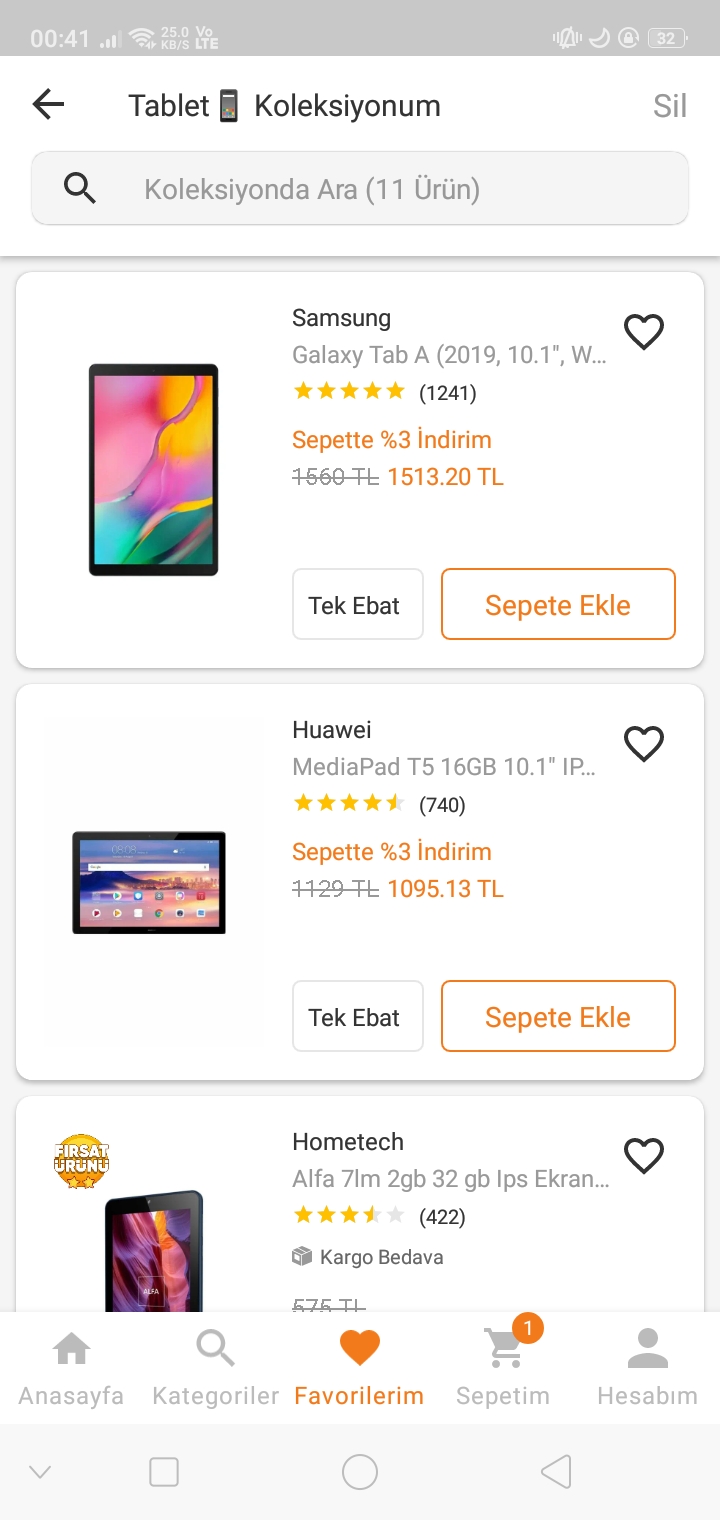The width and height of the screenshot is (720, 1520).
Task: Toggle favorite heart on Huawei MediaPad T5
Action: point(644,743)
